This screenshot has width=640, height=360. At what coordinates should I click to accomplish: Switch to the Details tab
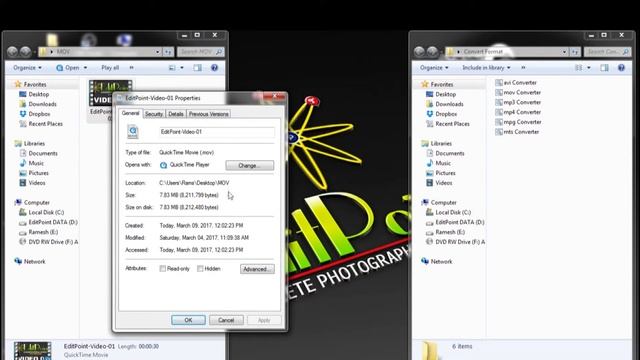point(176,114)
